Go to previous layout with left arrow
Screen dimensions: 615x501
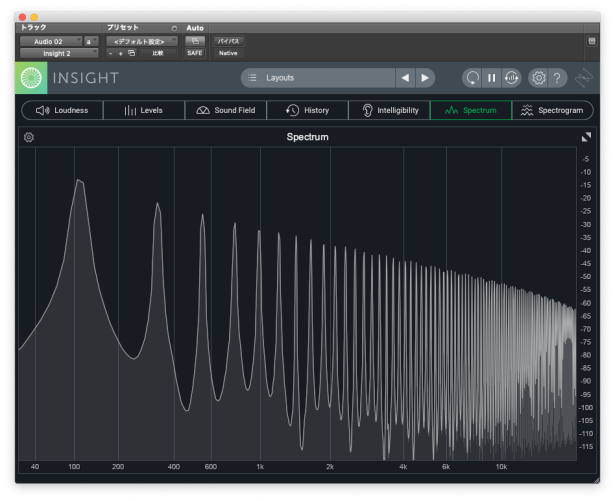tap(405, 78)
